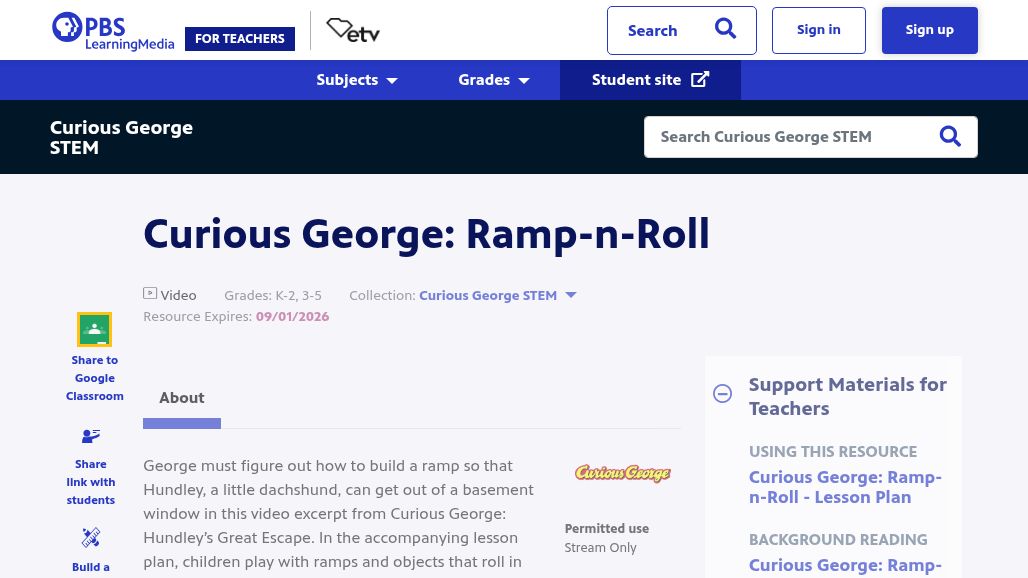Open the PBS LearningMedia home logo
The image size is (1028, 578).
(x=113, y=31)
